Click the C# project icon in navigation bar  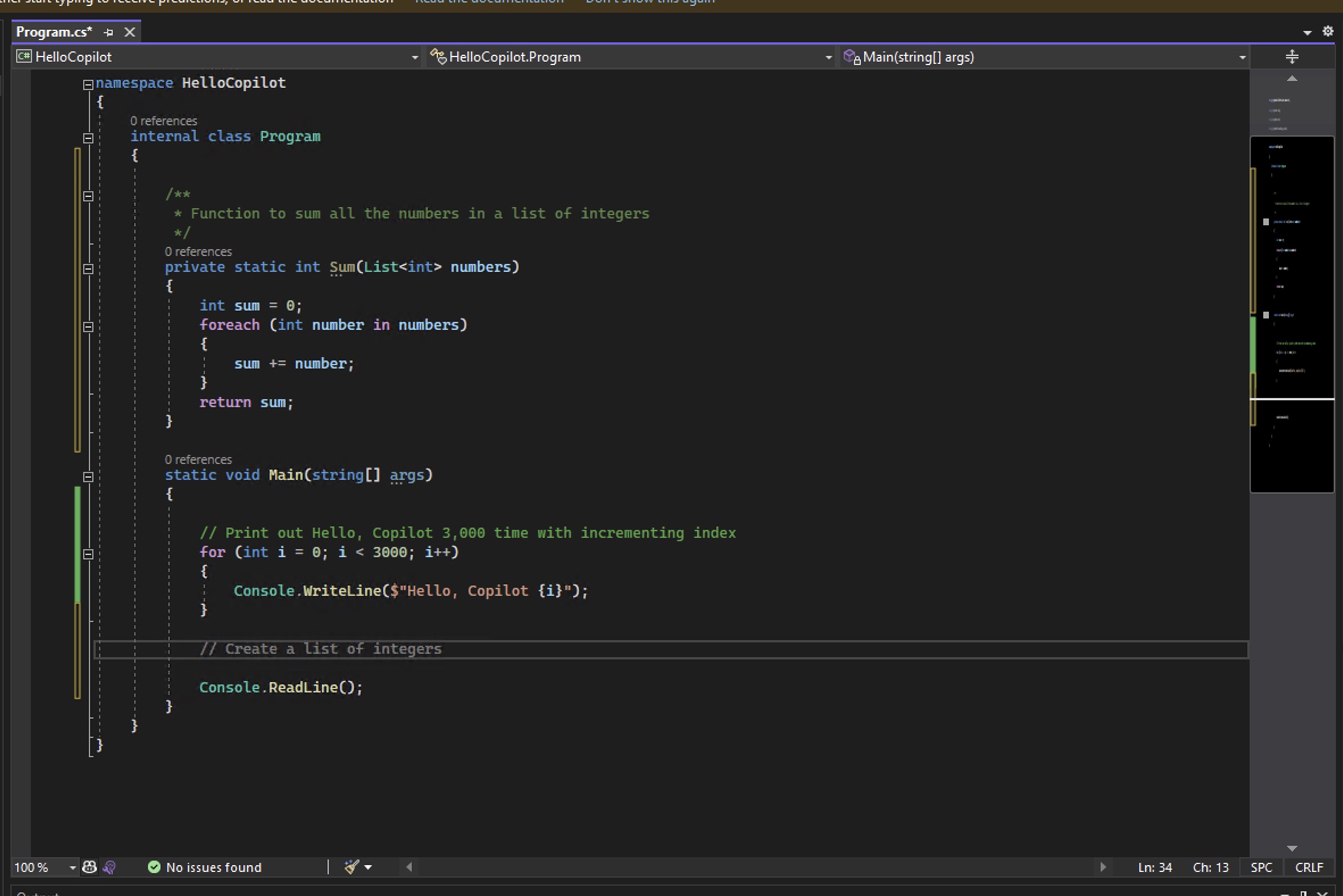point(23,56)
